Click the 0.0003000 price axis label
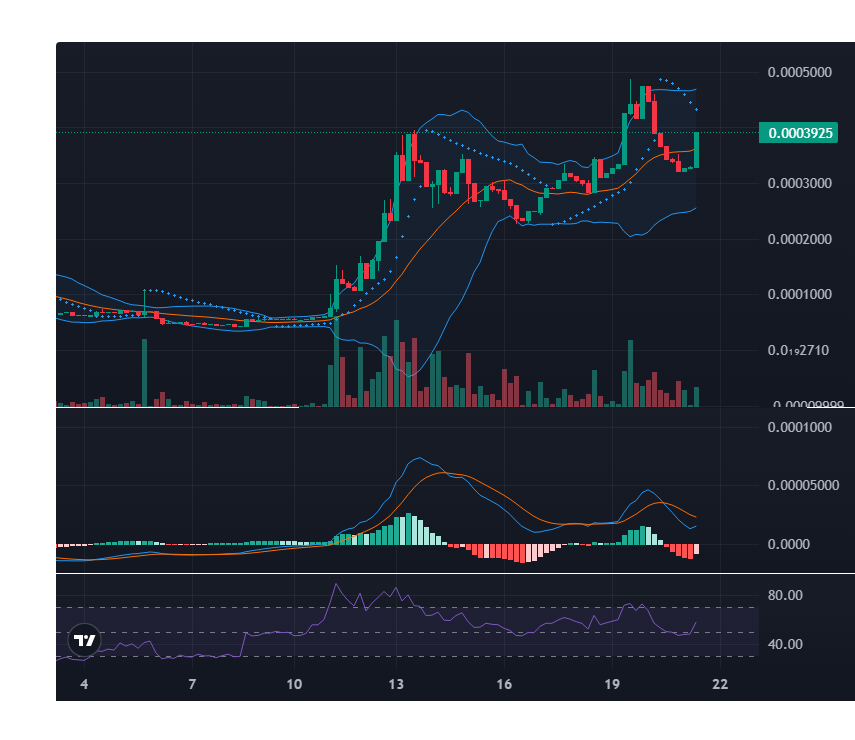 pyautogui.click(x=799, y=183)
